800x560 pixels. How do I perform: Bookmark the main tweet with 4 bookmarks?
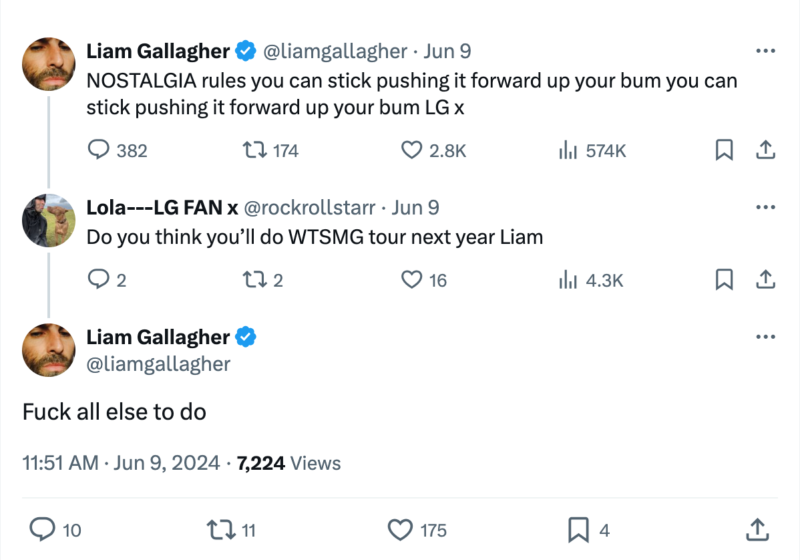click(579, 530)
